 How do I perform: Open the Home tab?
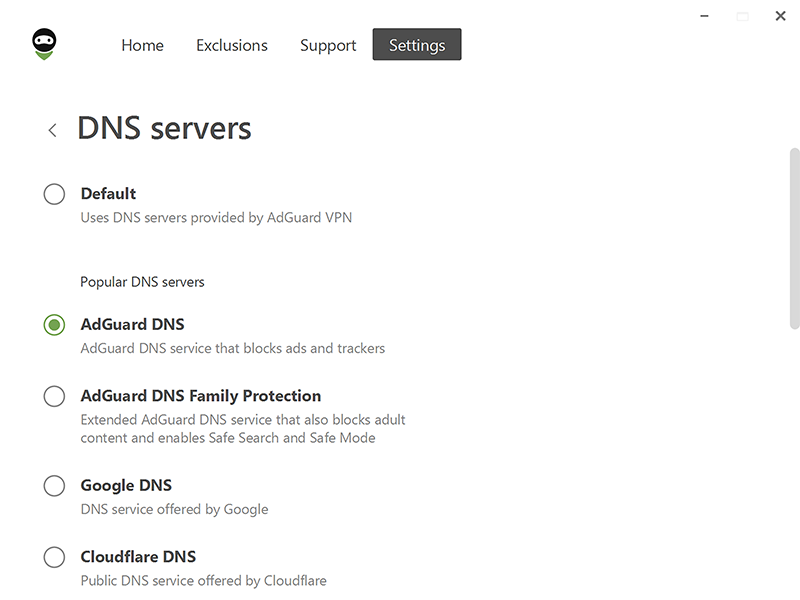142,45
